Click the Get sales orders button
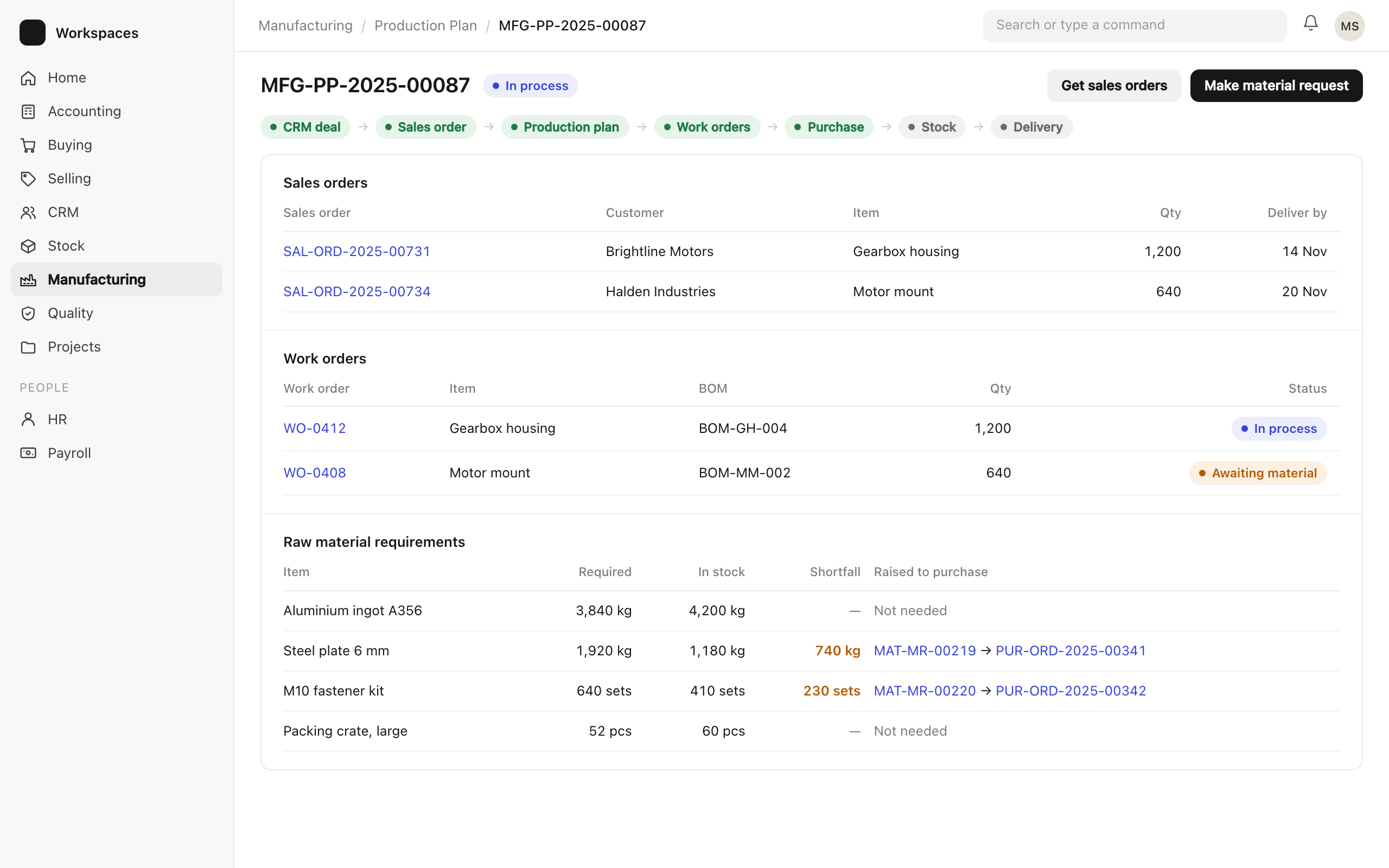This screenshot has width=1389, height=868. coord(1113,86)
